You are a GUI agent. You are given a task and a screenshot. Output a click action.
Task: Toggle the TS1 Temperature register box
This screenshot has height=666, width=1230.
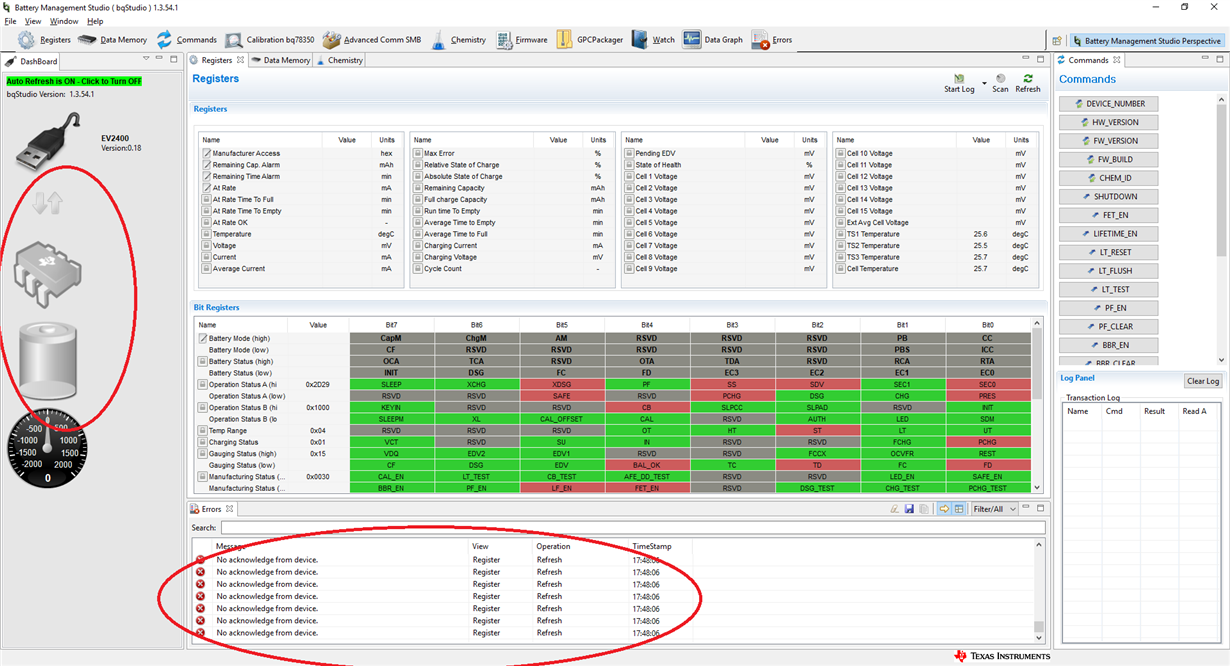pyautogui.click(x=840, y=234)
